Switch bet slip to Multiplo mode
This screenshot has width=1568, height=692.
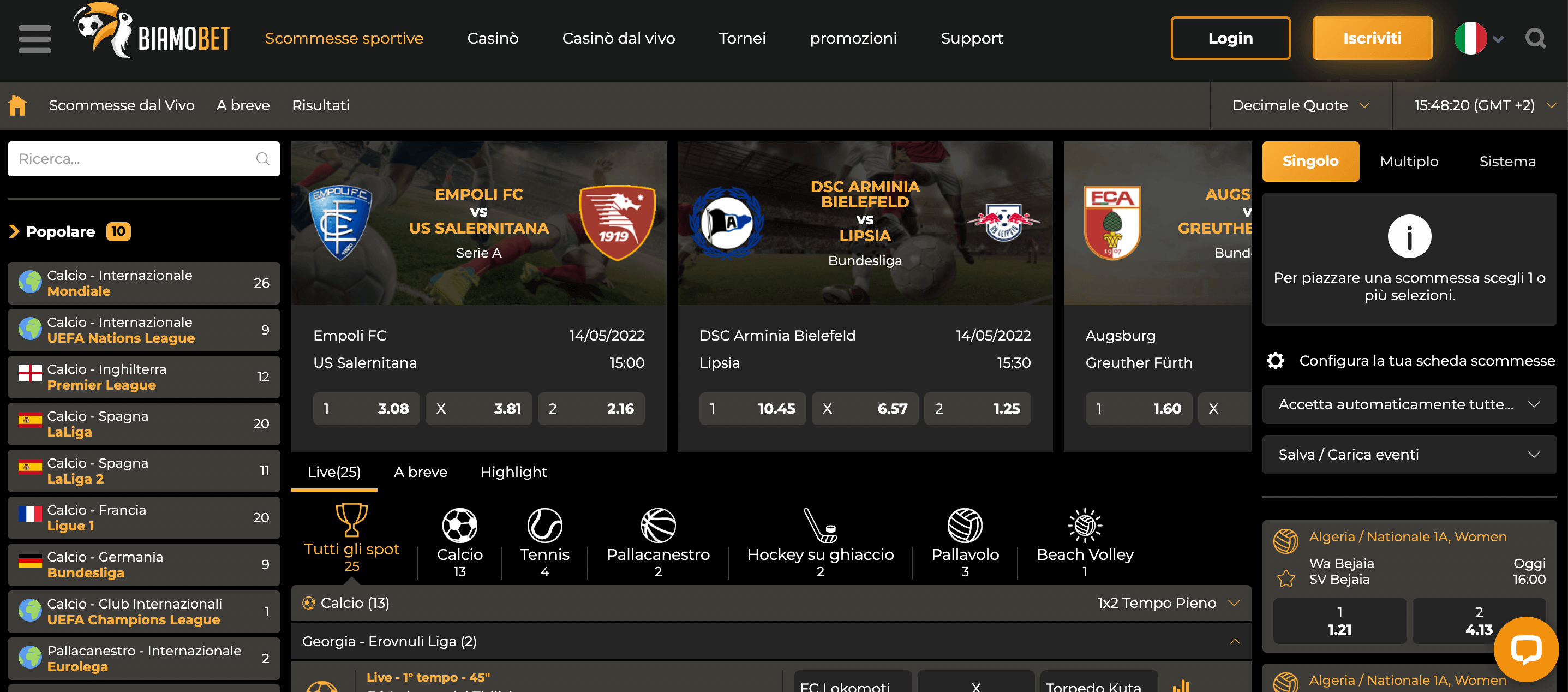1409,162
